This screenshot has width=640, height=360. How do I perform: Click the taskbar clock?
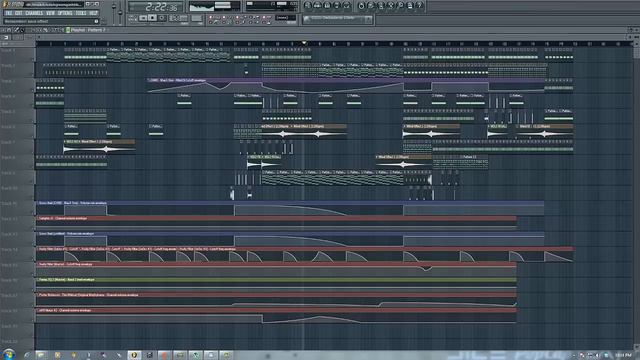(x=623, y=356)
